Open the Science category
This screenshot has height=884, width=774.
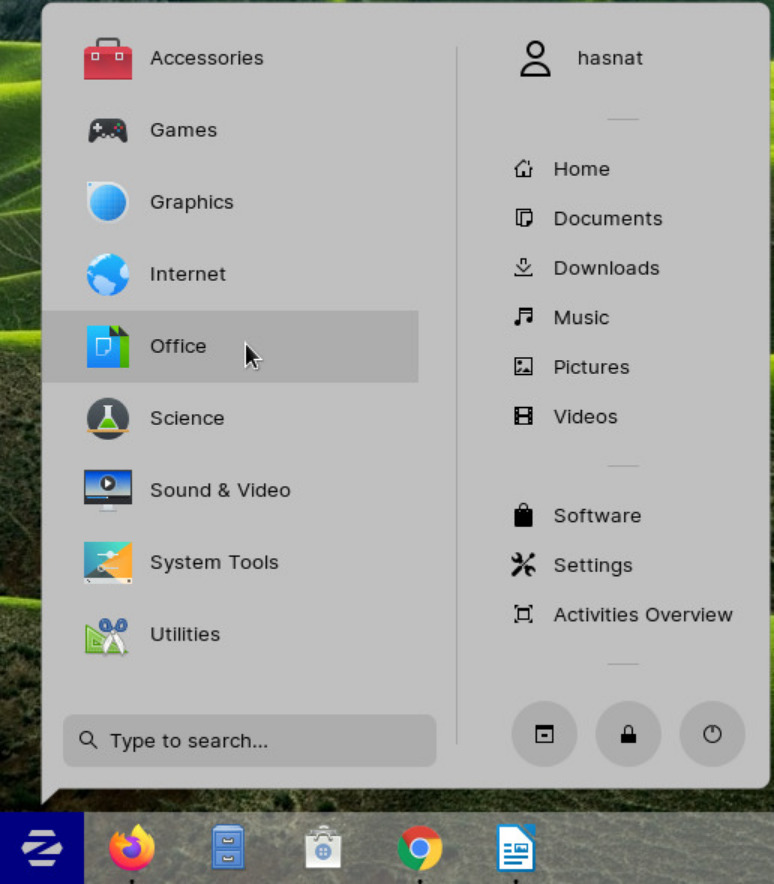pos(230,419)
